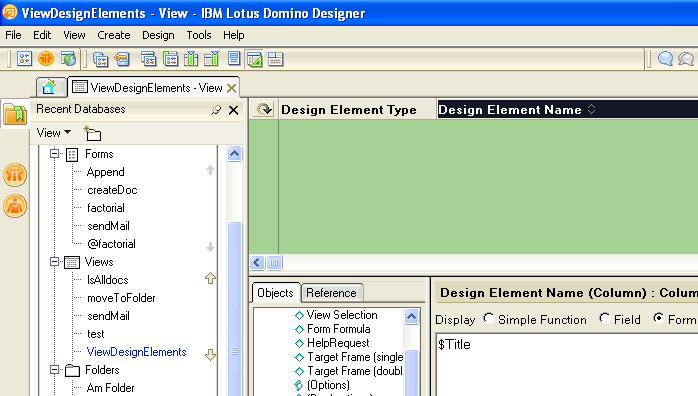This screenshot has height=396, width=698.
Task: Open the View dropdown in Recent Databases
Action: click(x=53, y=133)
